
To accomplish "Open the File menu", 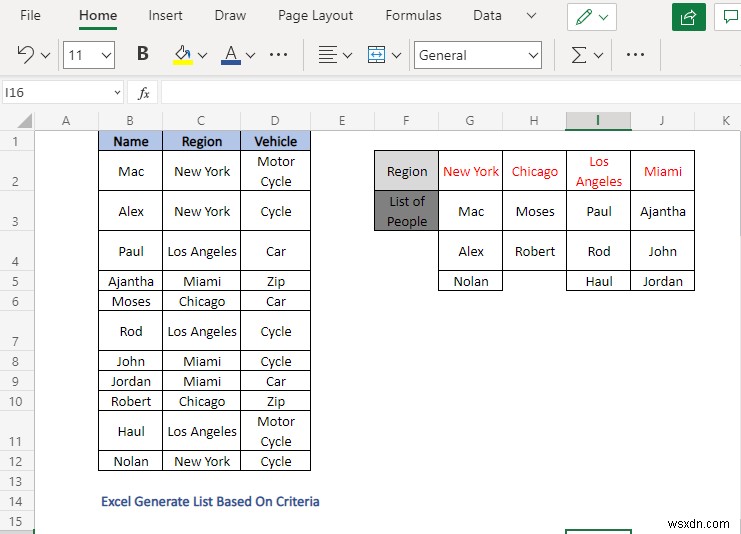I will [x=30, y=16].
